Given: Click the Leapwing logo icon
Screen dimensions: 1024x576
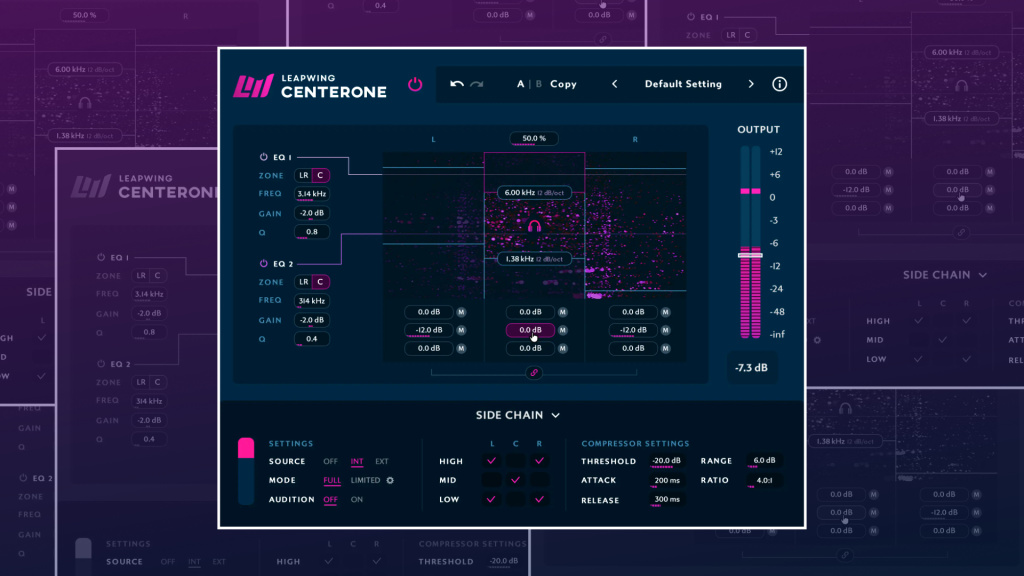Looking at the screenshot, I should pyautogui.click(x=253, y=86).
